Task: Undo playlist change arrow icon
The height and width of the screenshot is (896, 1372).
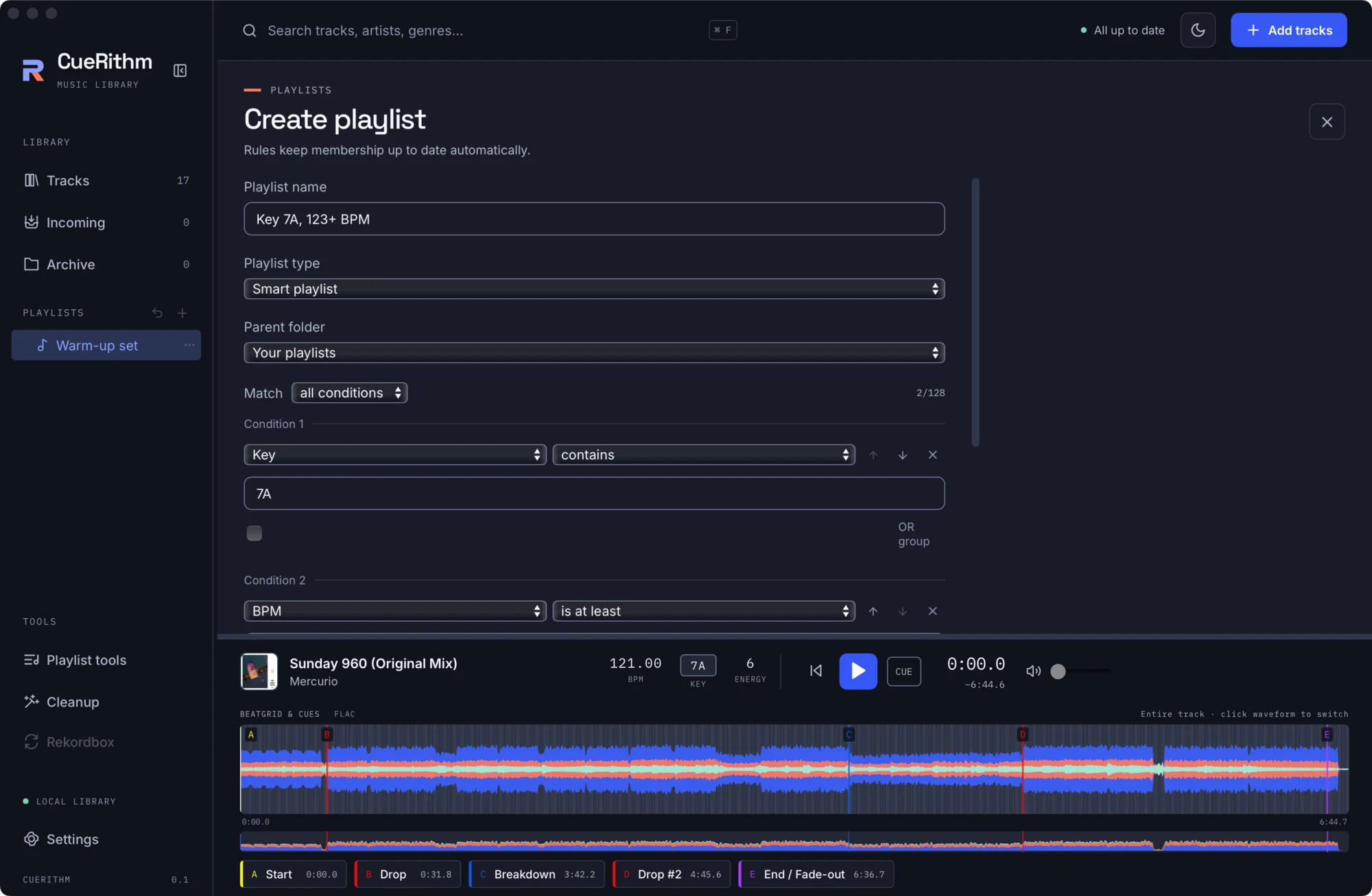Action: tap(157, 313)
